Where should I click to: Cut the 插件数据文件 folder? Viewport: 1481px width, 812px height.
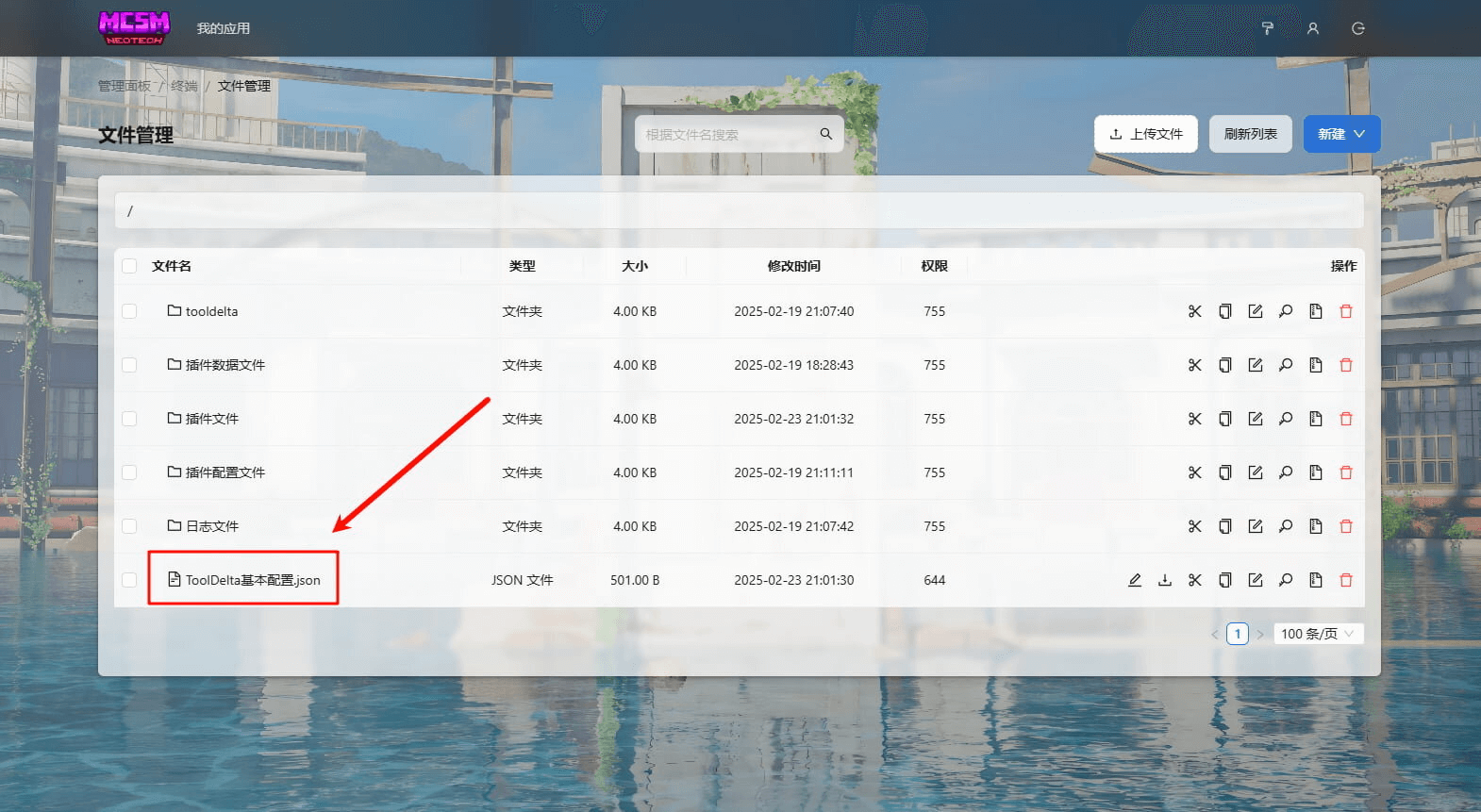1195,365
